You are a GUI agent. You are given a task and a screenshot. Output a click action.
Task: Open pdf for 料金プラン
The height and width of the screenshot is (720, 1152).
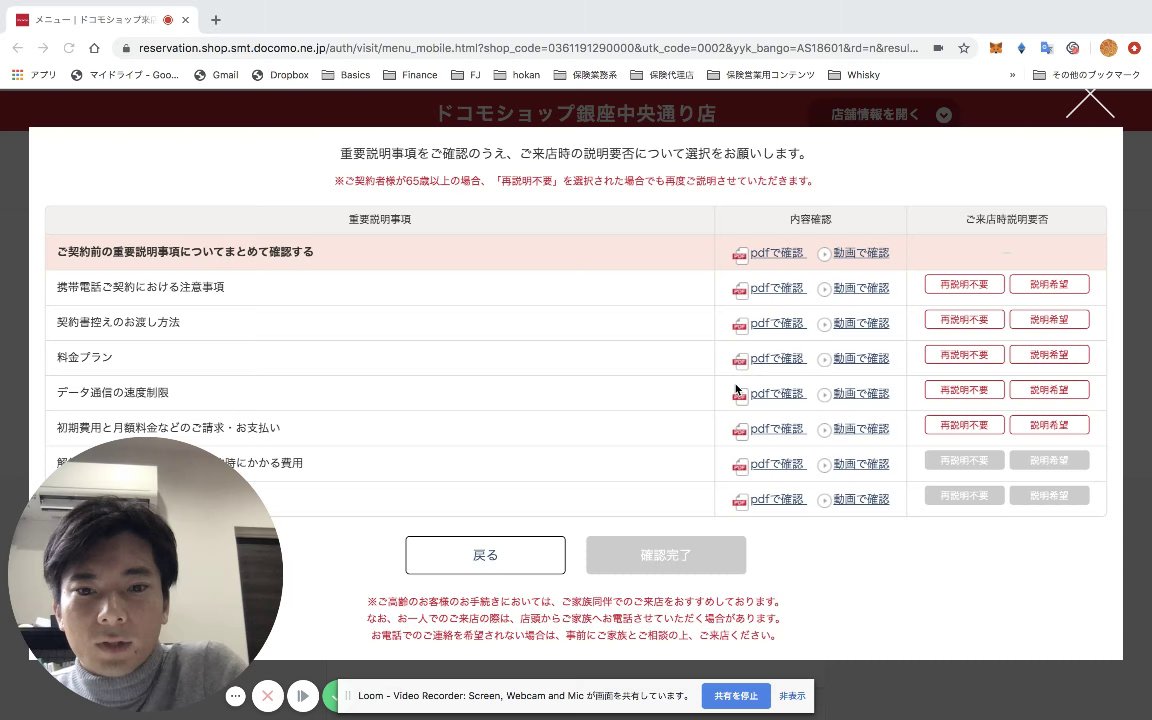click(777, 359)
